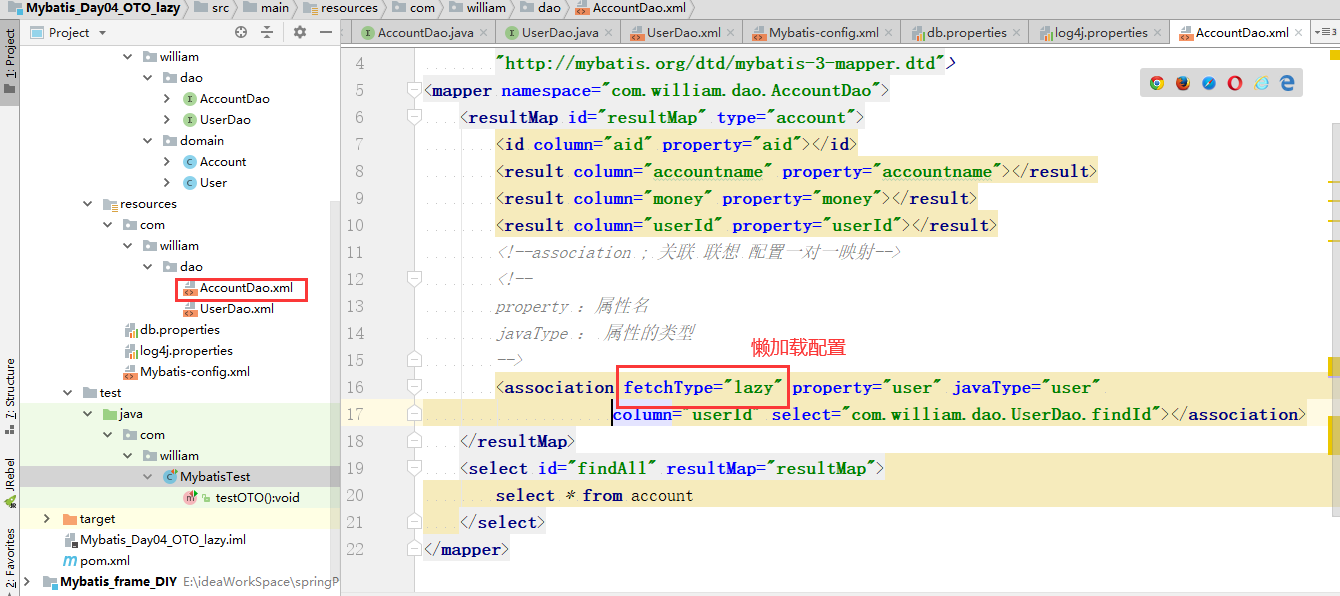Screen dimensions: 1340x596
Task: Expand Mybatis_frame_DIY project node
Action: pos(26,582)
